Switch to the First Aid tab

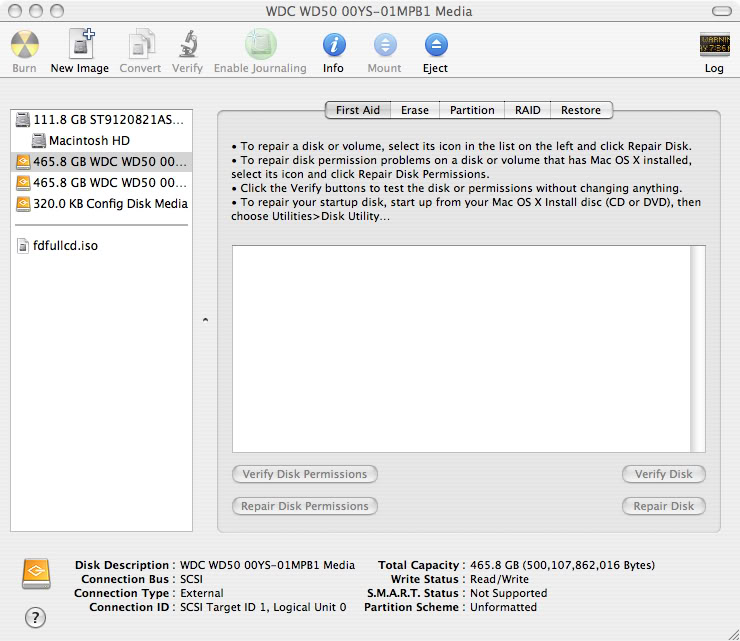(358, 110)
